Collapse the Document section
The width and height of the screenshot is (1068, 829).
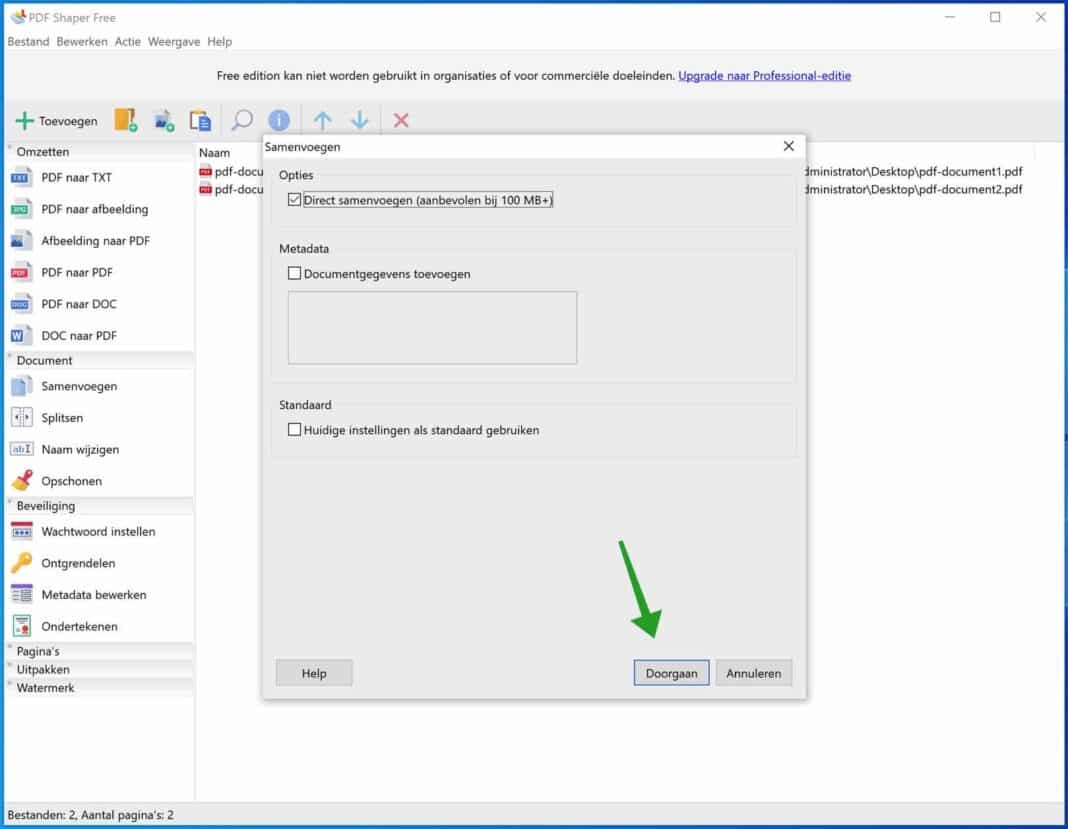[x=99, y=360]
